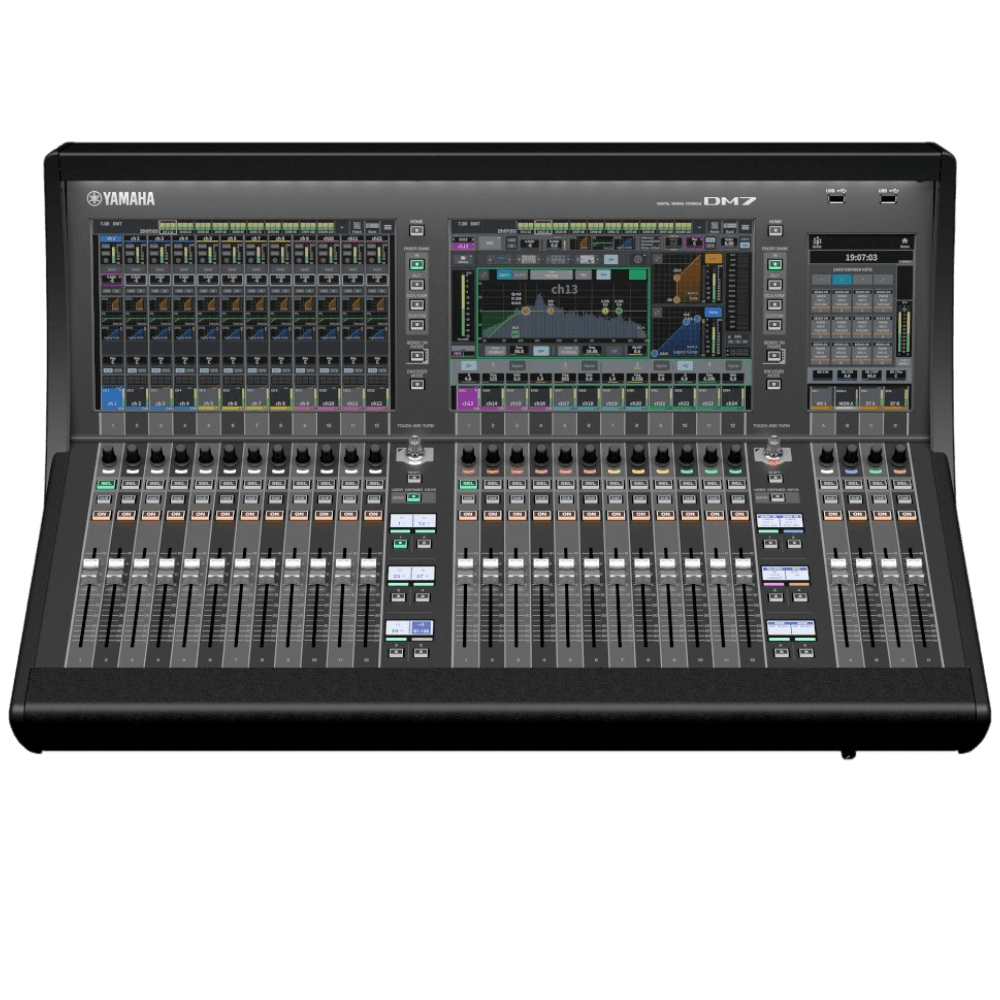
Task: Select the left bay FADER BANK IN key
Action: 416,264
